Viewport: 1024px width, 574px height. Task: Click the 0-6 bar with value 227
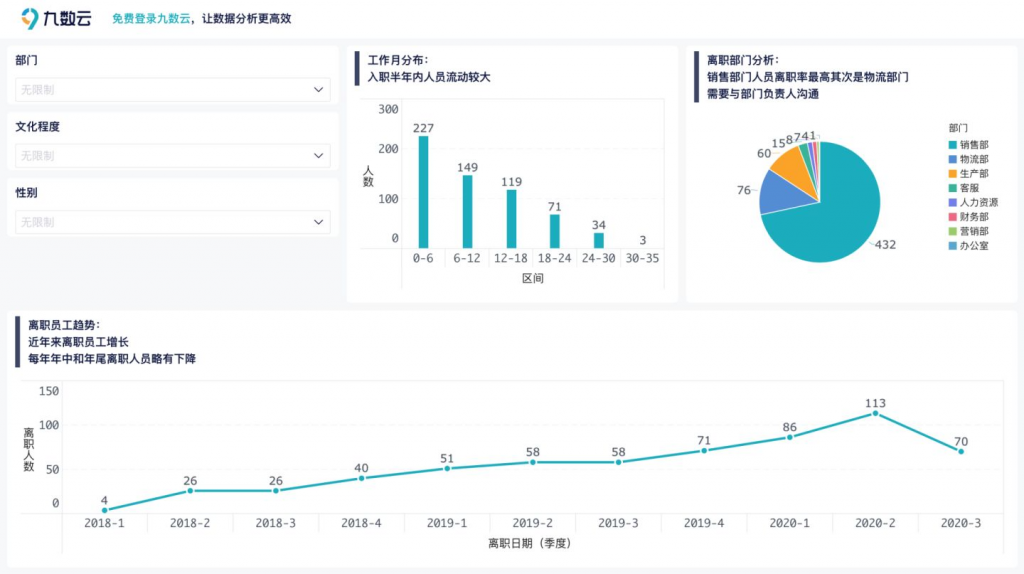coord(423,192)
